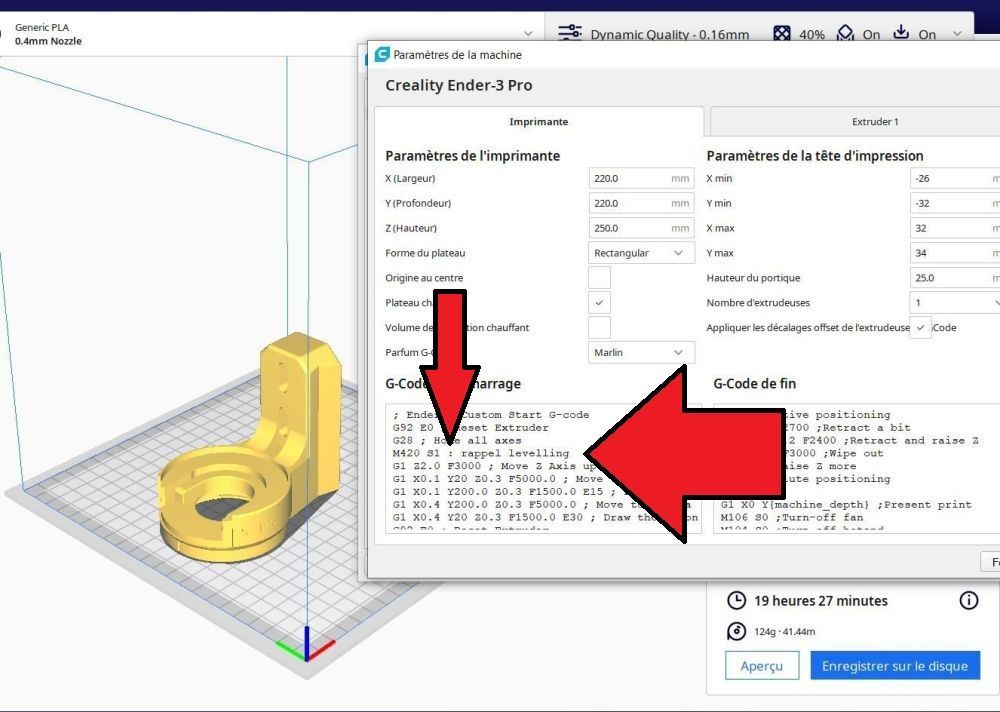Click the G28 home all axes line

click(457, 440)
